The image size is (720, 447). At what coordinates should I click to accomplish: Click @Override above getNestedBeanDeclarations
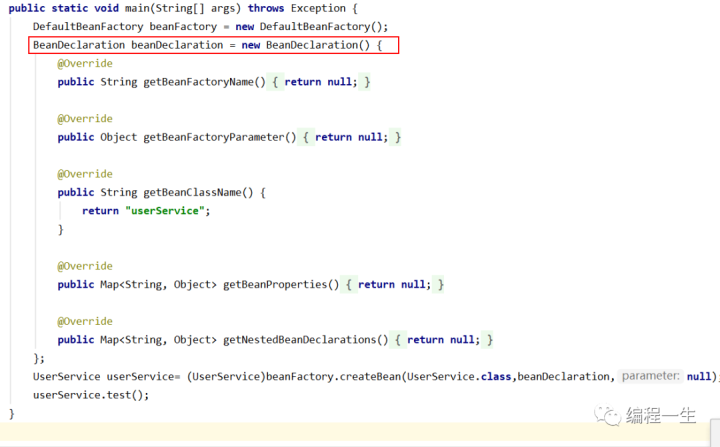click(x=85, y=321)
